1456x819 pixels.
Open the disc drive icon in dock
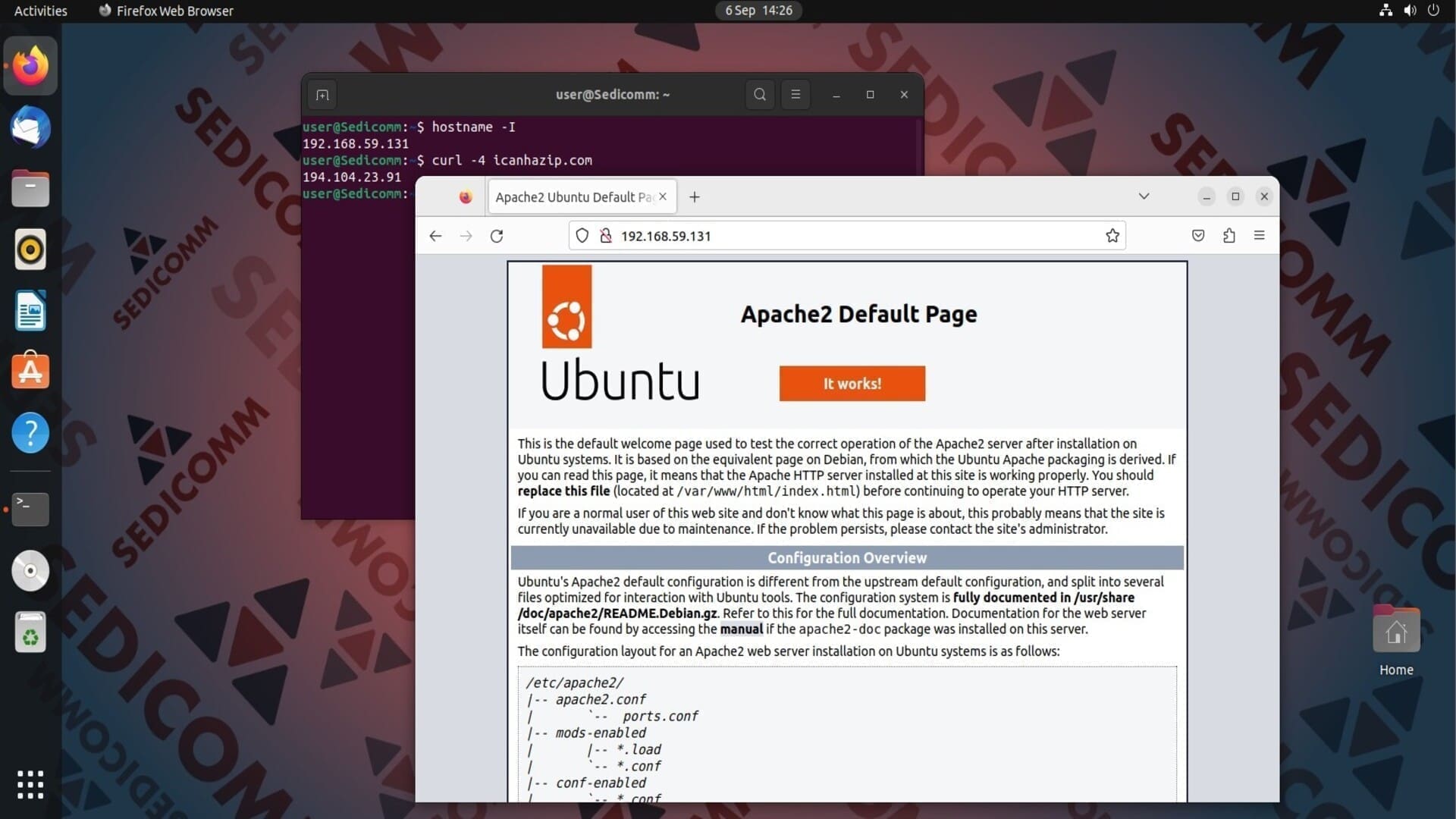pos(30,570)
